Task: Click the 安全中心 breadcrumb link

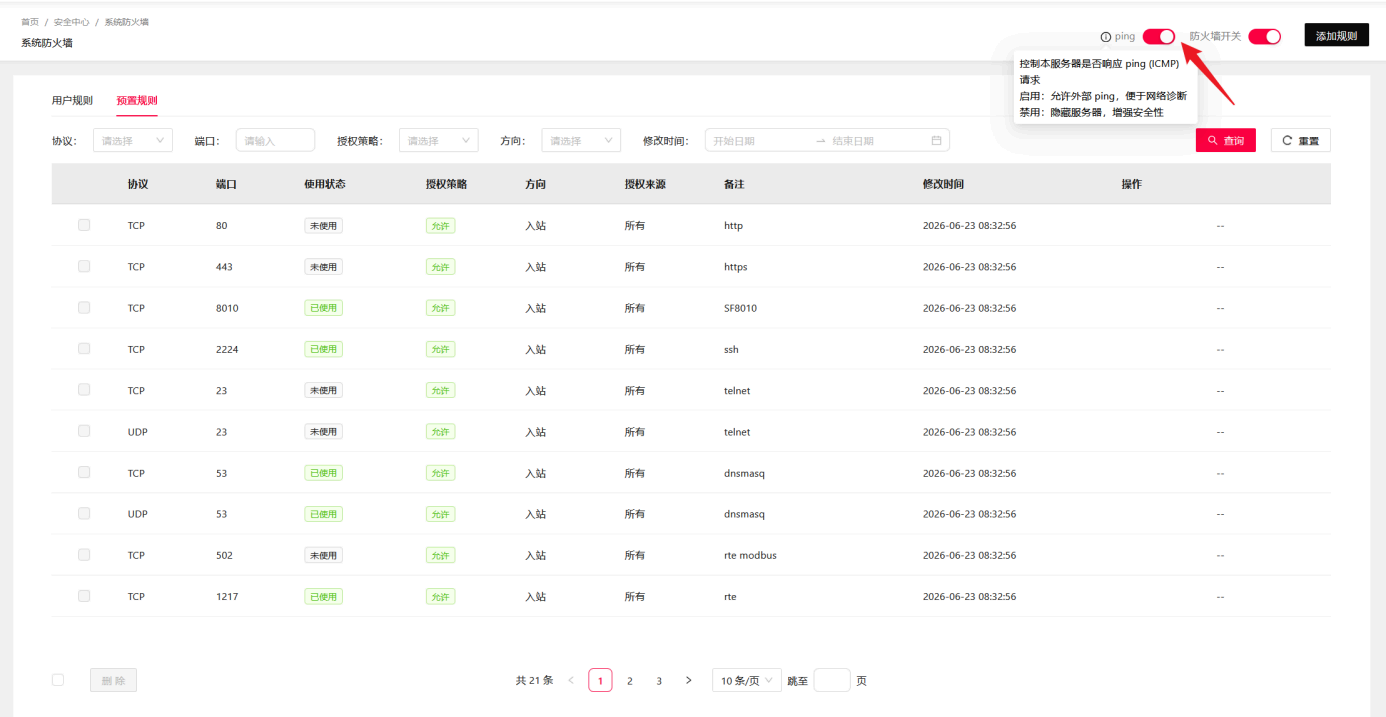Action: 70,22
